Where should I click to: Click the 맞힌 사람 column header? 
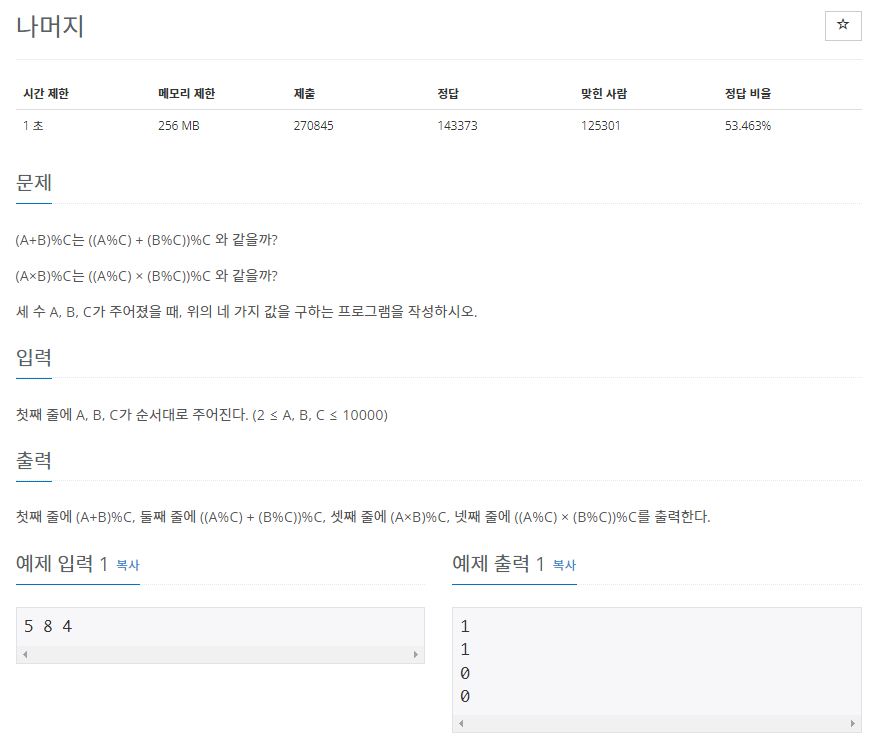(x=604, y=94)
